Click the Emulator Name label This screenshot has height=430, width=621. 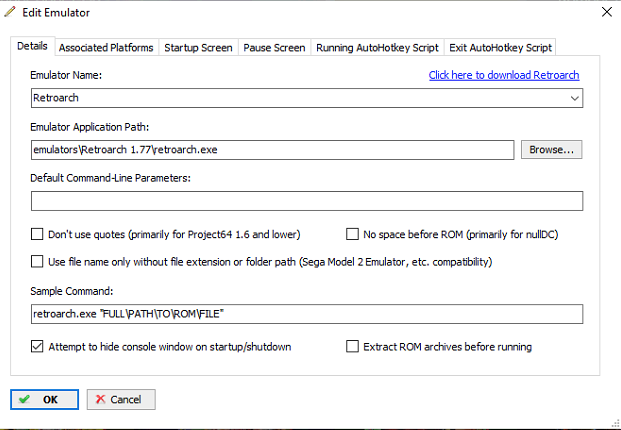coord(66,75)
